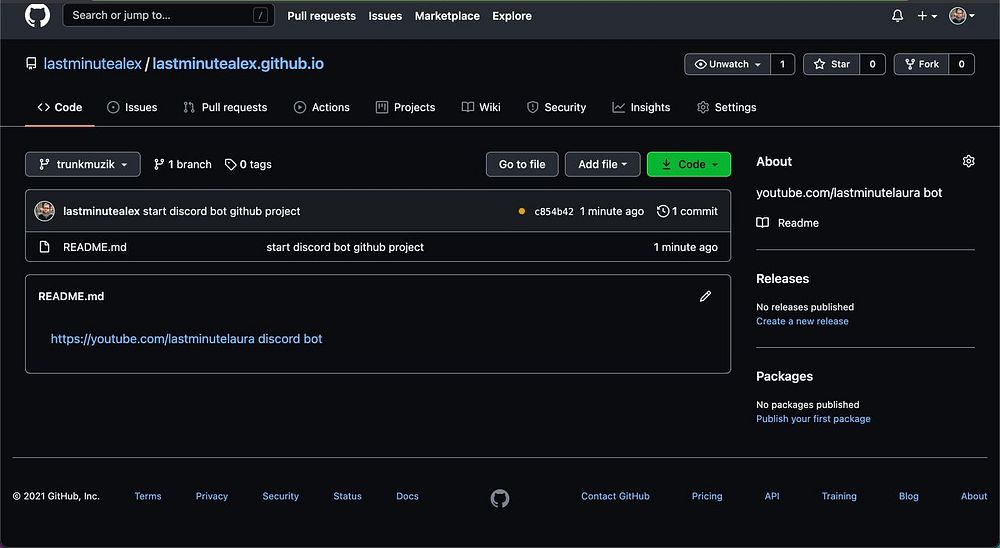Image resolution: width=1000 pixels, height=548 pixels.
Task: View the 1 commit history
Action: [x=688, y=211]
